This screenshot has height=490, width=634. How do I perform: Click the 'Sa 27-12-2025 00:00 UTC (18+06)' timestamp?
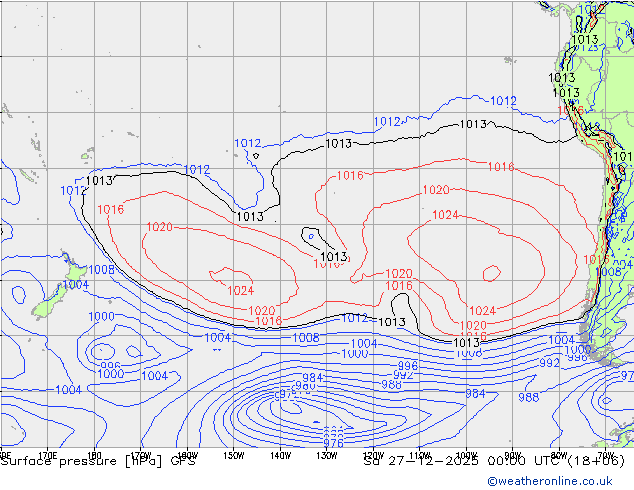(494, 461)
